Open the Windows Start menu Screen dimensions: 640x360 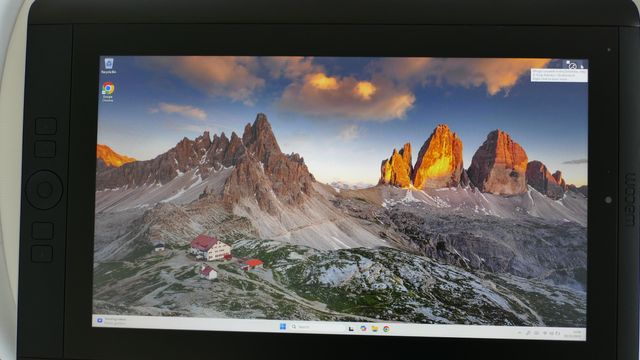(x=283, y=327)
